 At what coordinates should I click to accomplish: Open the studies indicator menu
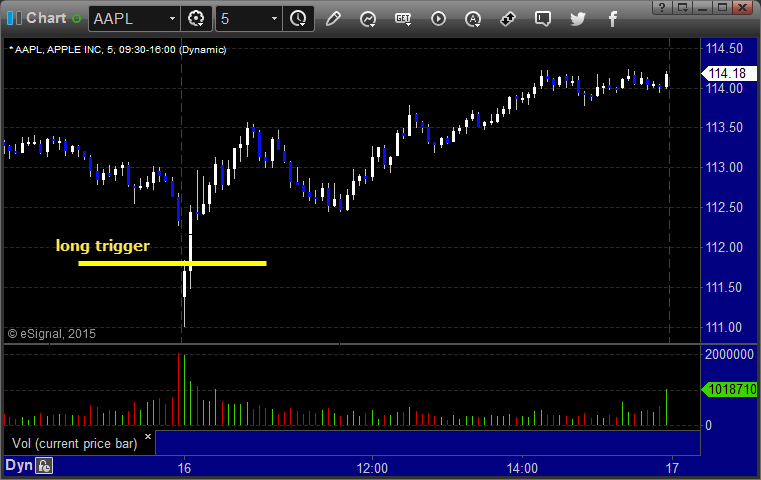pyautogui.click(x=368, y=19)
